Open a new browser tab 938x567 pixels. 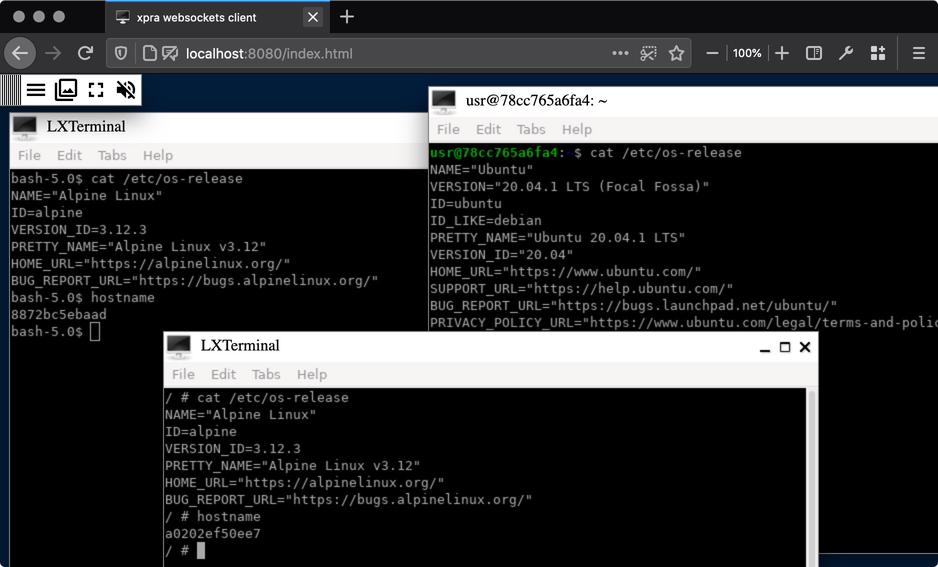click(x=346, y=17)
